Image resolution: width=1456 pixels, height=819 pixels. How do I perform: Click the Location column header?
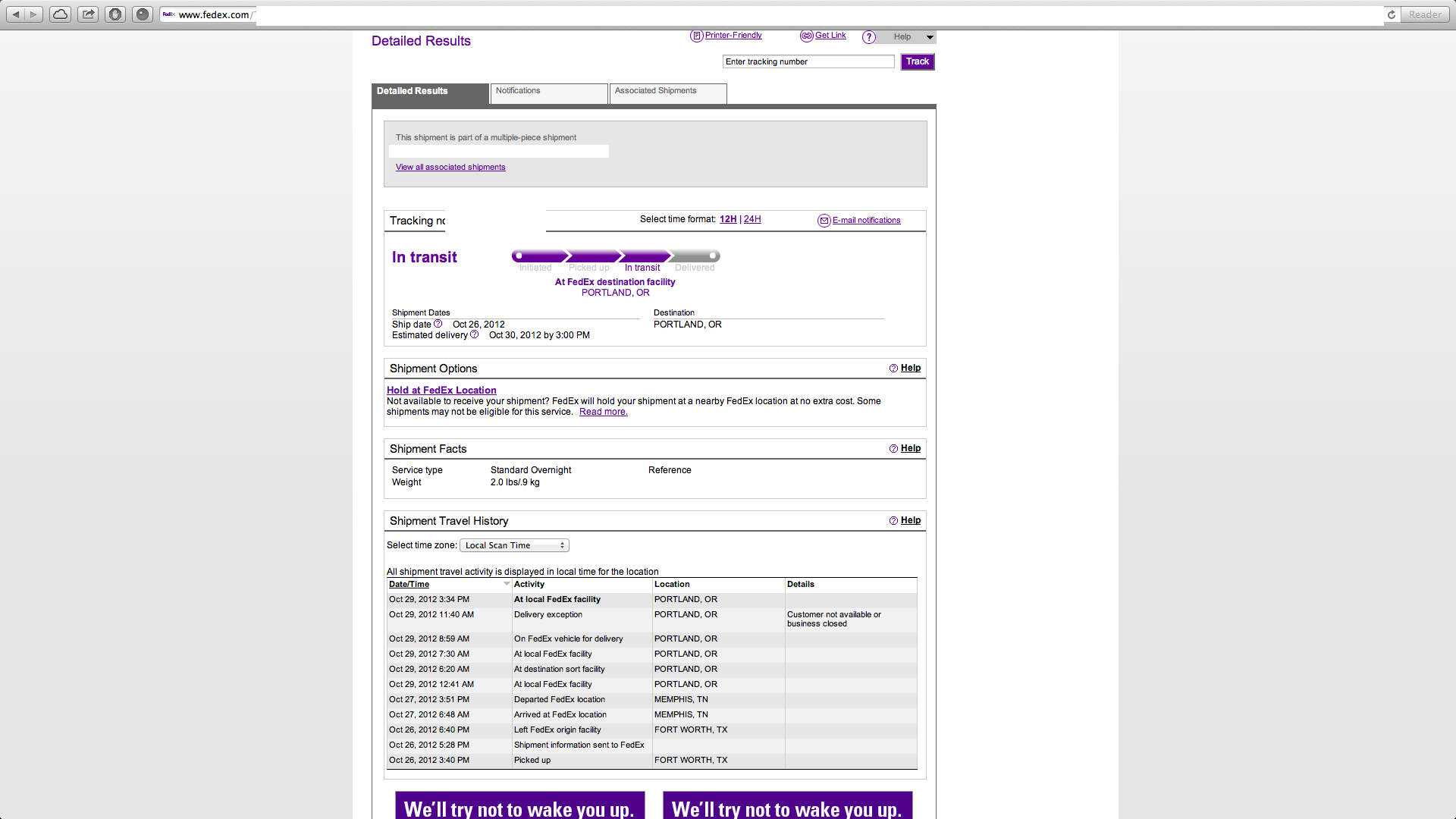pos(672,584)
